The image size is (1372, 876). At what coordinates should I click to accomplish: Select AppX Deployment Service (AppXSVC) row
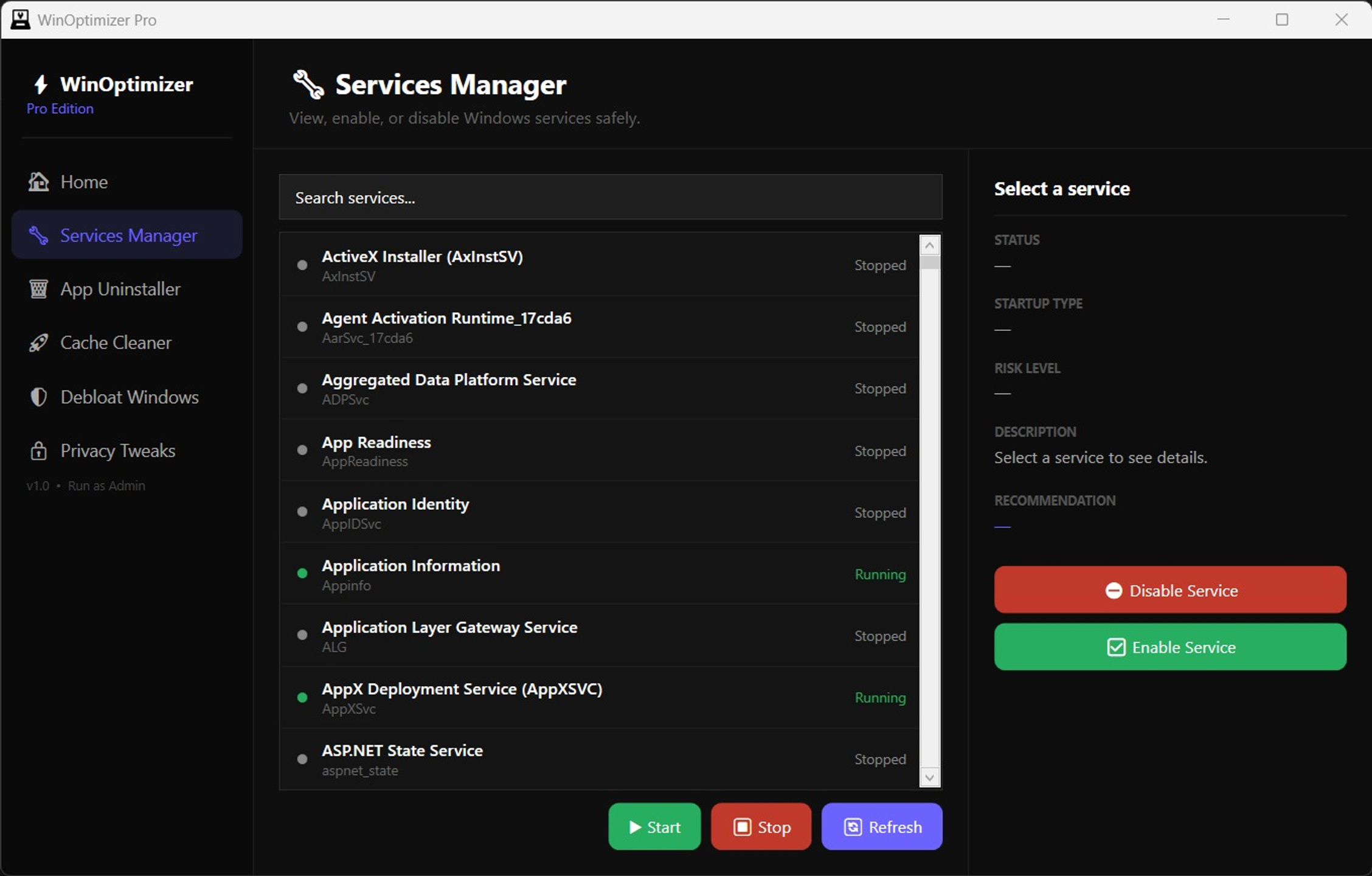(600, 698)
